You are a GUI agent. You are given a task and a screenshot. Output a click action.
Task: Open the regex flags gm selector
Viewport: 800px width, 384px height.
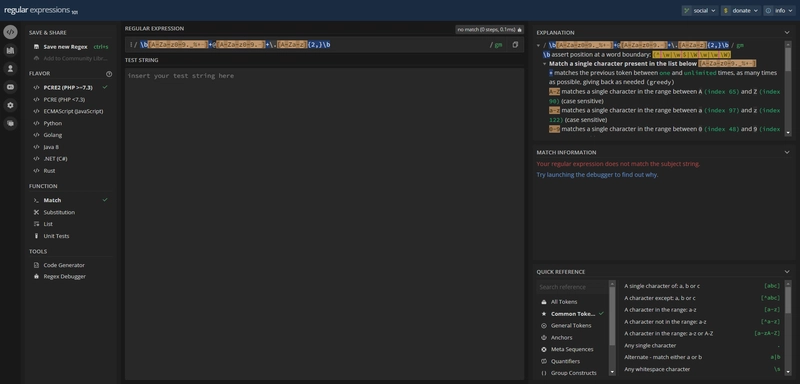pyautogui.click(x=498, y=45)
